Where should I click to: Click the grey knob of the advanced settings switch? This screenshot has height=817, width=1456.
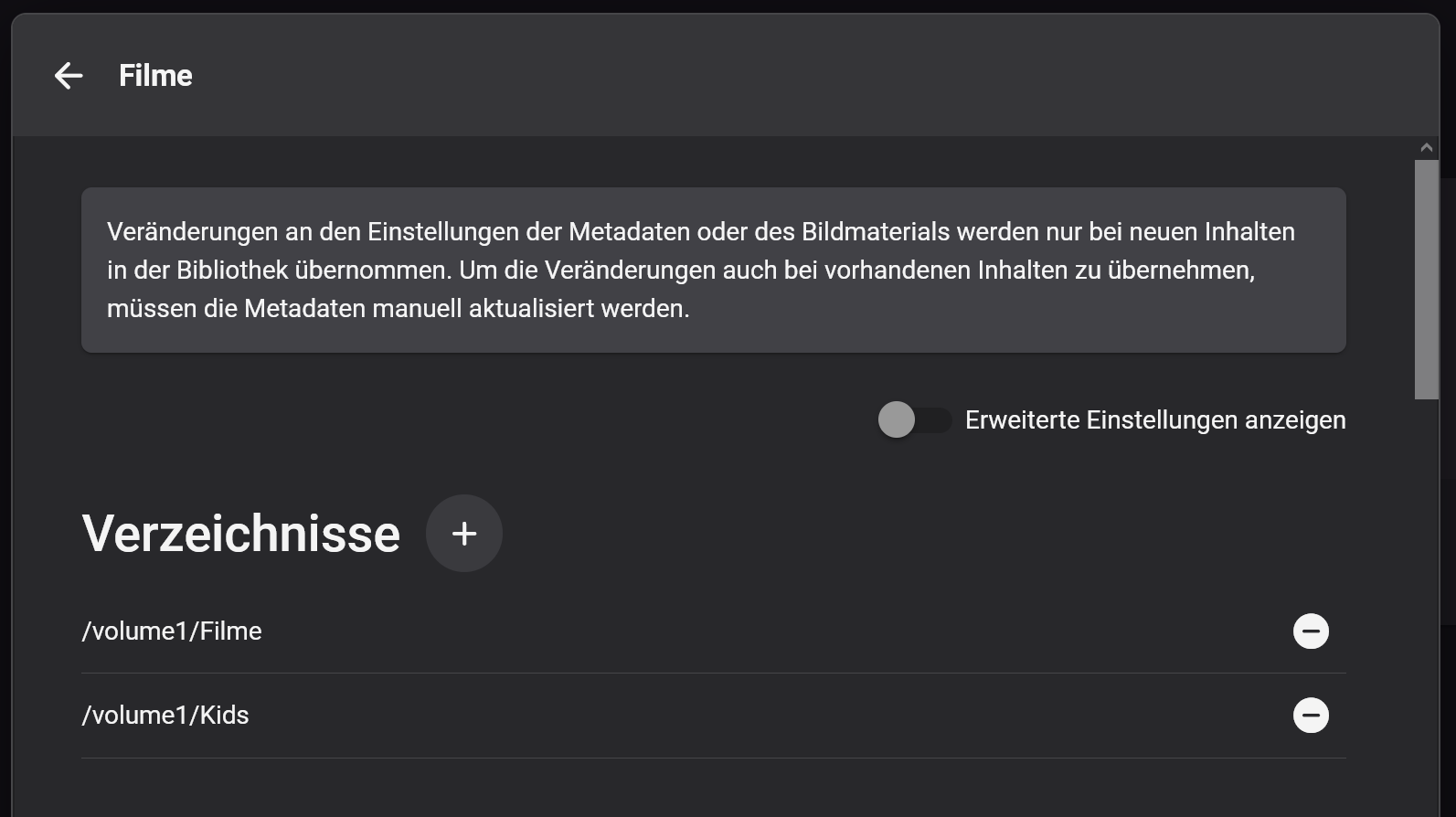coord(897,420)
